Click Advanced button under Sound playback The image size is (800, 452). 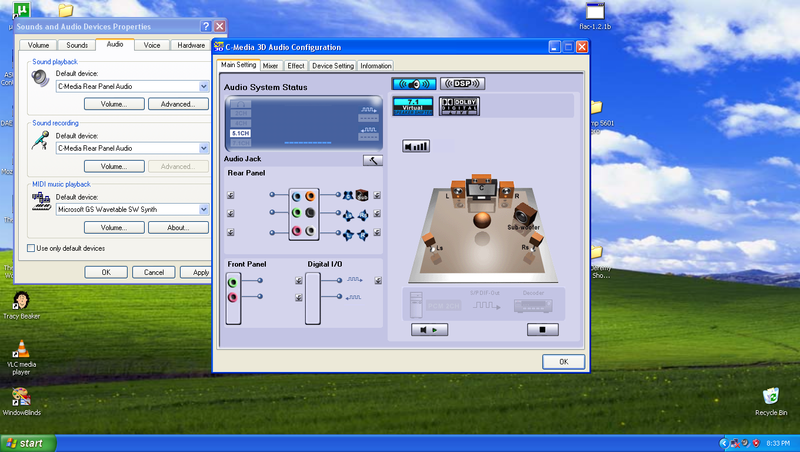178,104
